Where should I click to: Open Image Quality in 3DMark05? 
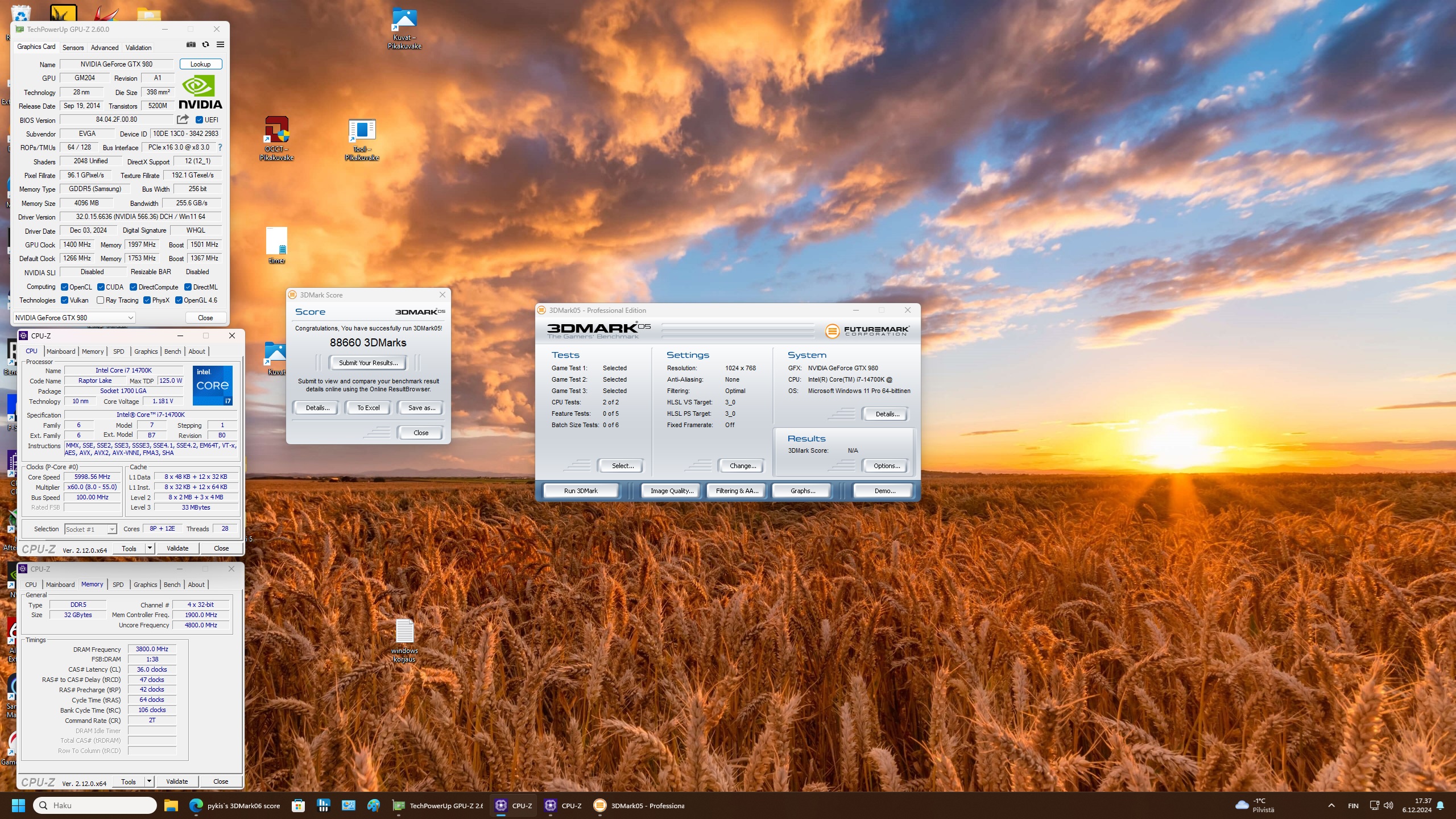point(672,491)
